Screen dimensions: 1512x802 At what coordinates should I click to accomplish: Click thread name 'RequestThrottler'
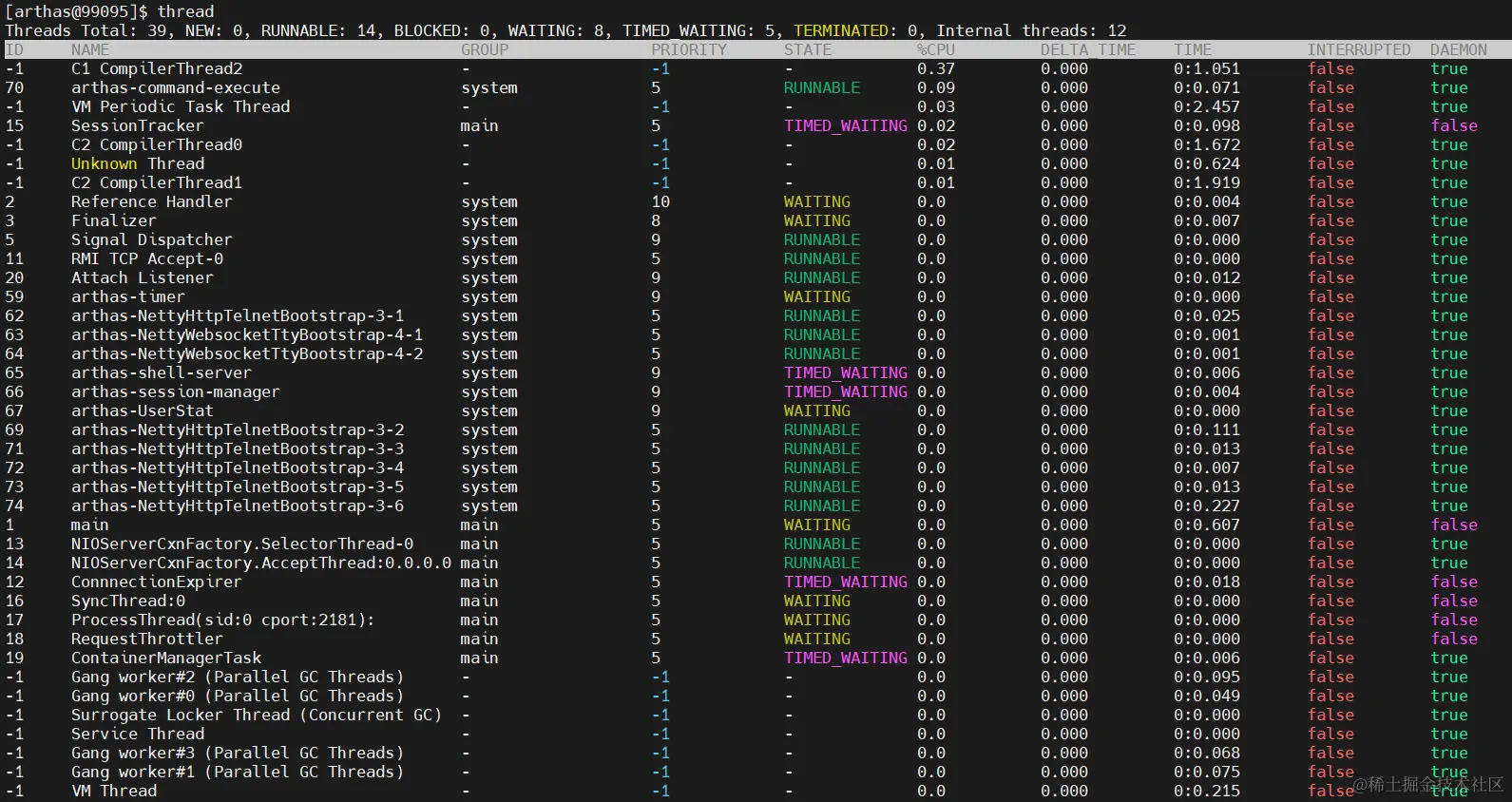(x=147, y=639)
